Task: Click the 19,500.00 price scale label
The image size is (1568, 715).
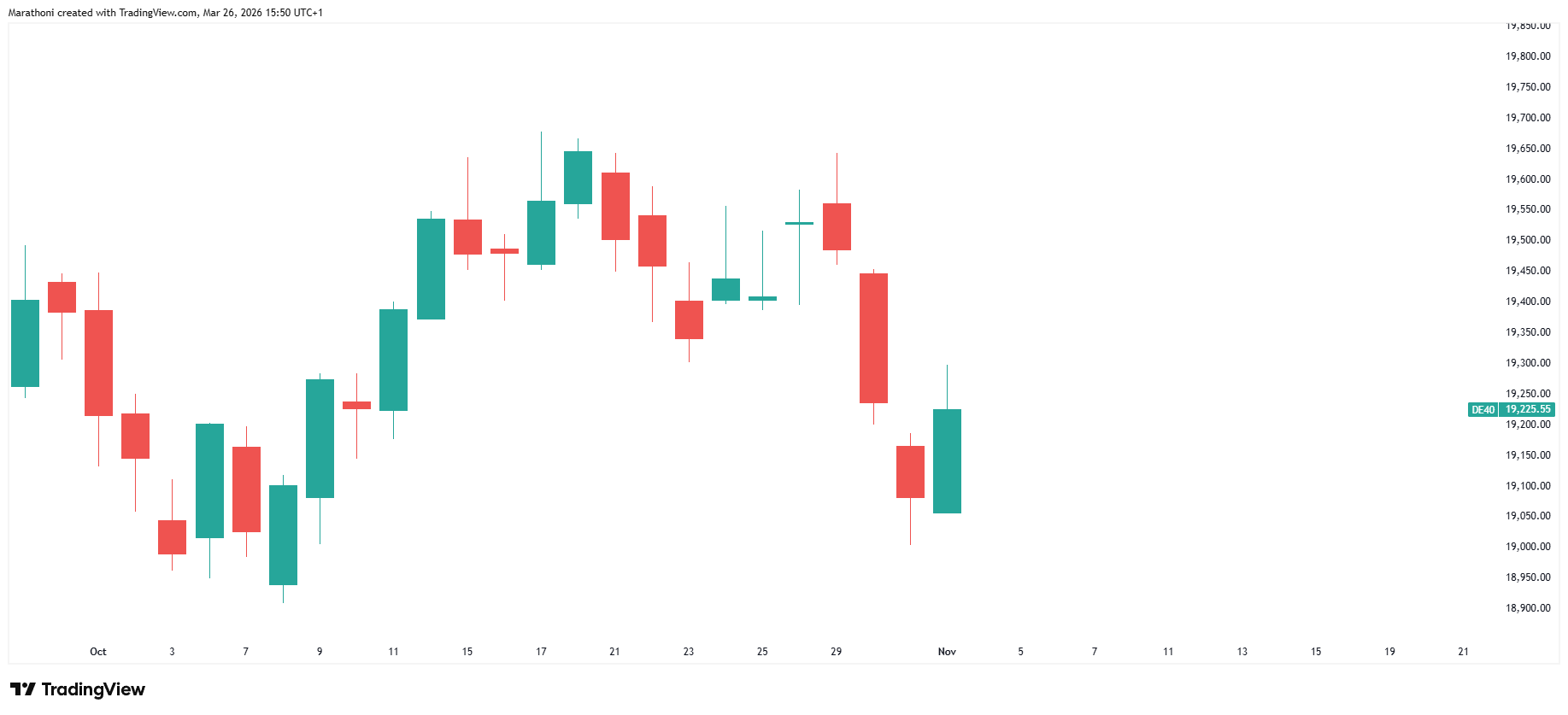Action: coord(1528,240)
